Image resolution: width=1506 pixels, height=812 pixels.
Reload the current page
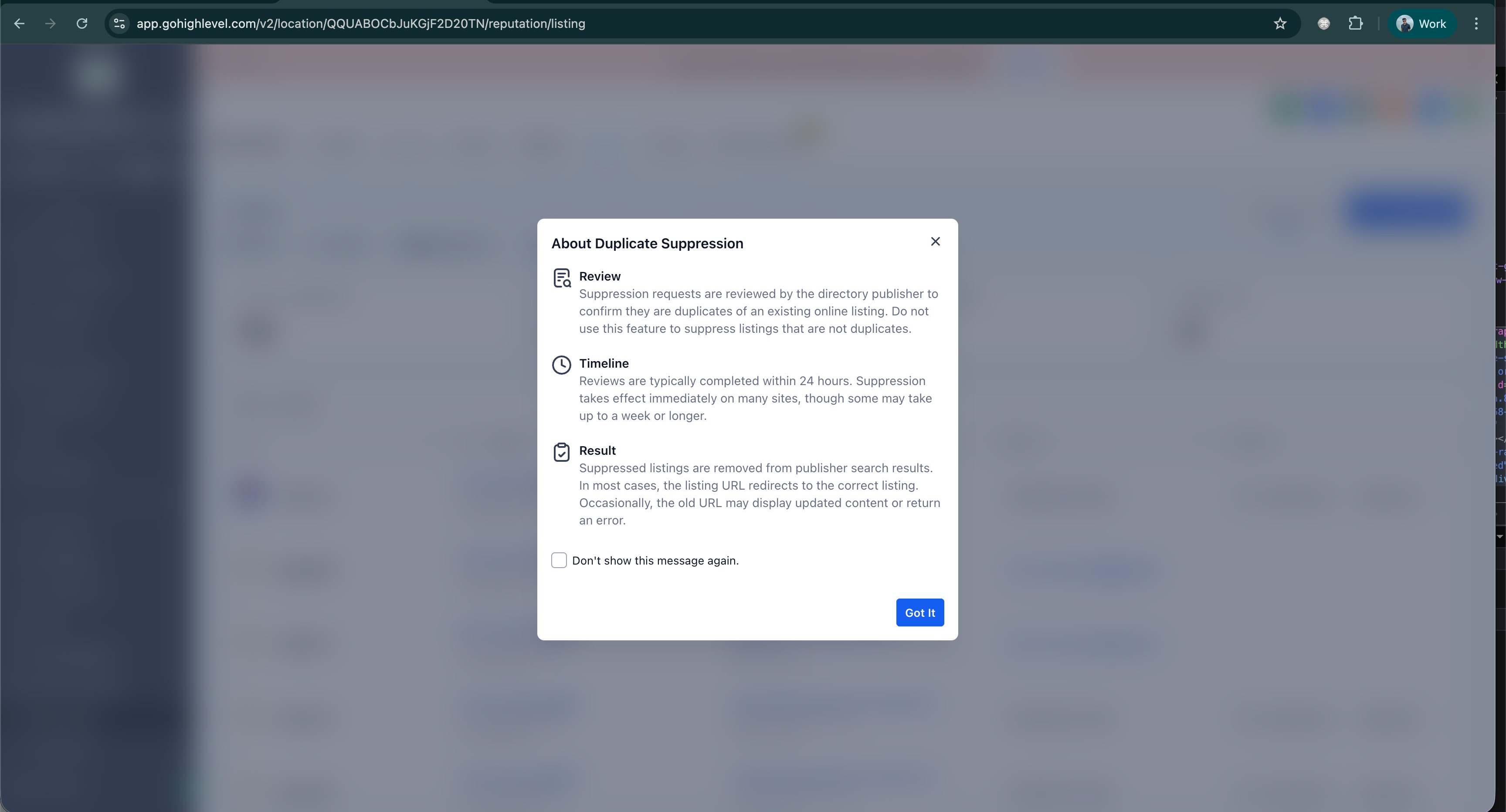pyautogui.click(x=82, y=24)
